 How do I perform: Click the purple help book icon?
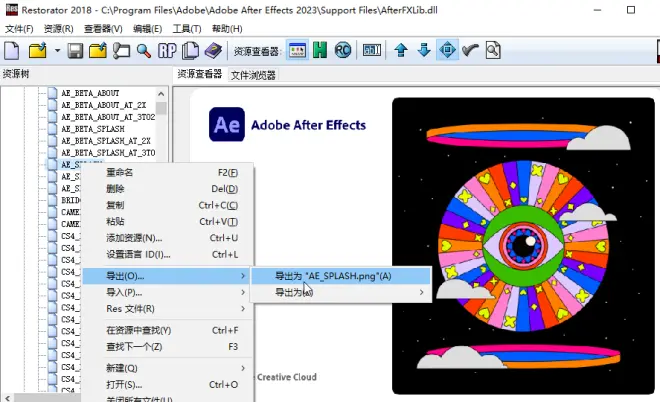[213, 51]
